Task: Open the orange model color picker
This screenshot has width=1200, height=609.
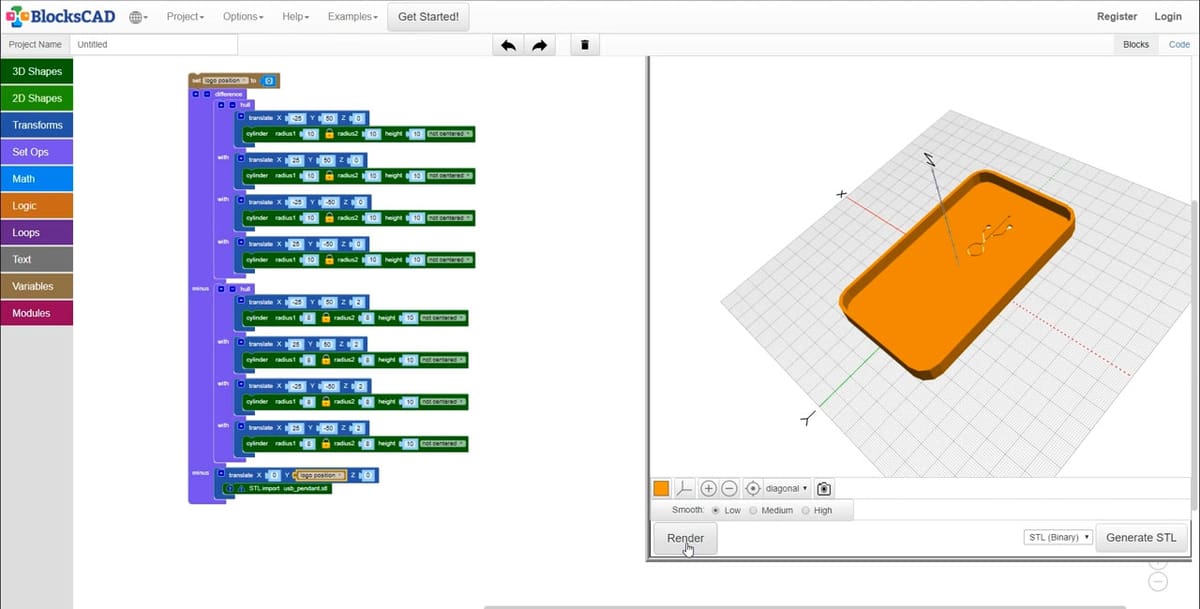Action: tap(661, 488)
